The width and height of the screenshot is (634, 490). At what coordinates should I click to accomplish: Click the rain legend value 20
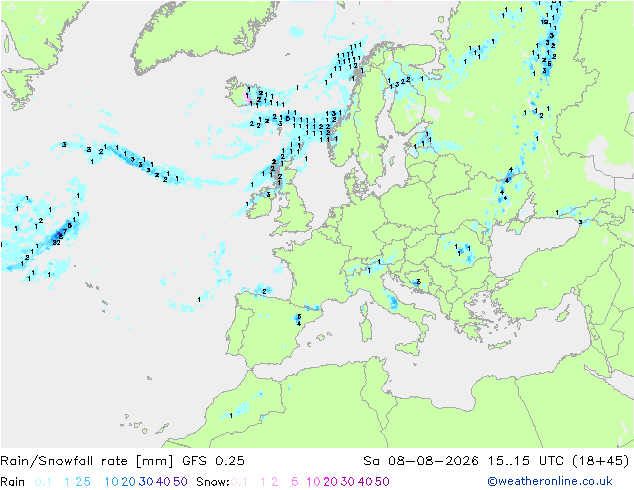129,482
